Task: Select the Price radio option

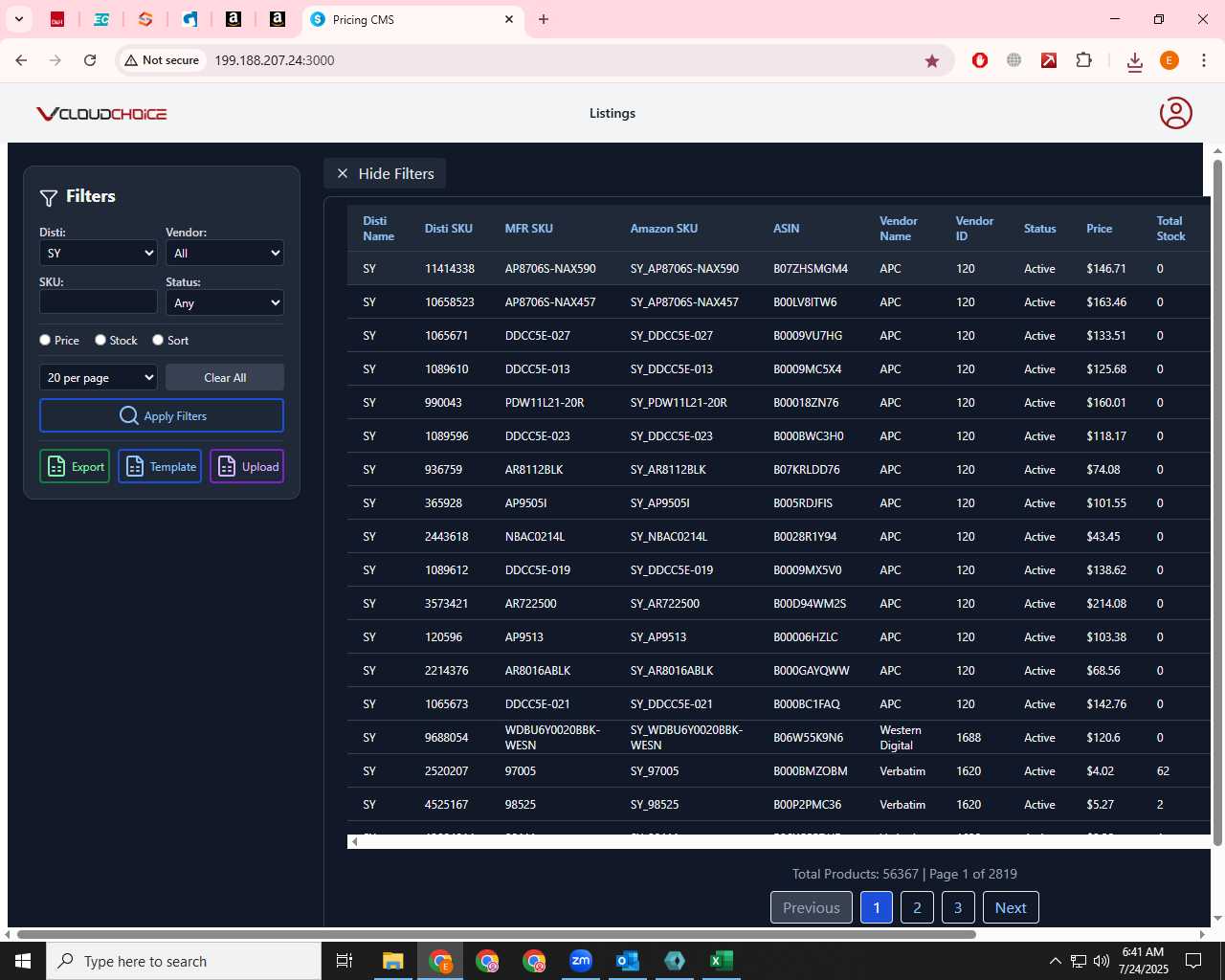Action: point(45,340)
